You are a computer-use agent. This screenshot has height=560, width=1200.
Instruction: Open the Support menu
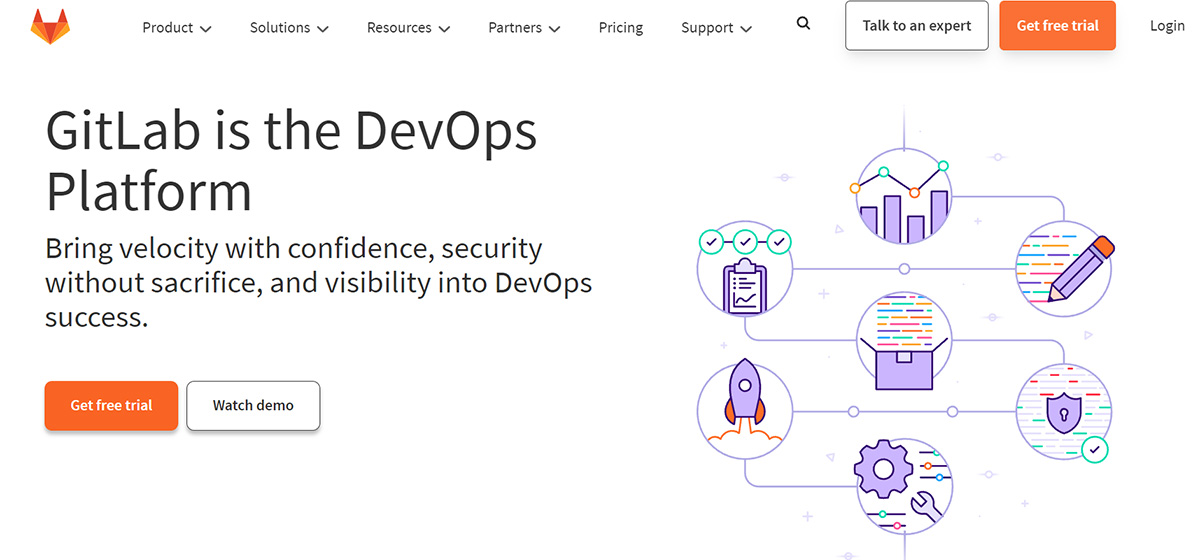pyautogui.click(x=717, y=27)
